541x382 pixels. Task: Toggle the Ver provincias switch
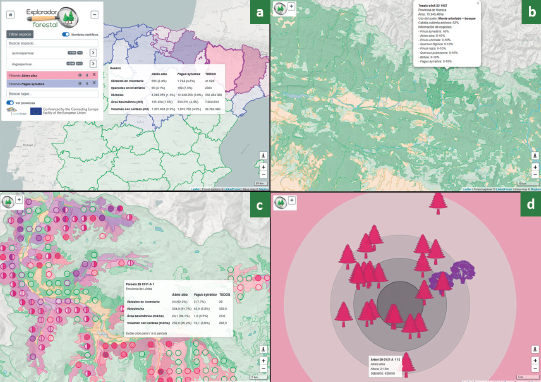tap(10, 103)
